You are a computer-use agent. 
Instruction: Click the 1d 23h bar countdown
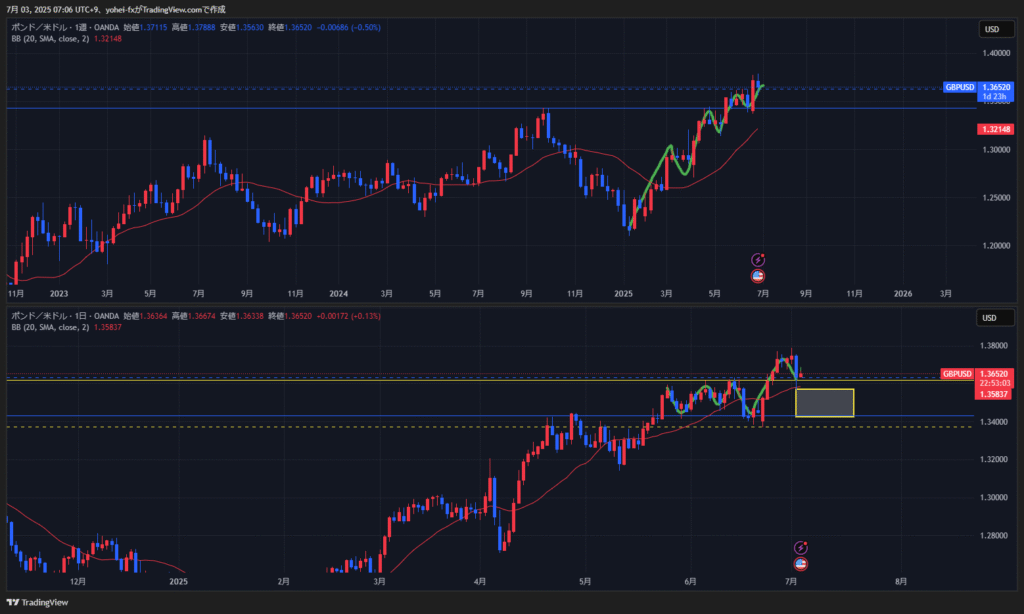pyautogui.click(x=995, y=97)
